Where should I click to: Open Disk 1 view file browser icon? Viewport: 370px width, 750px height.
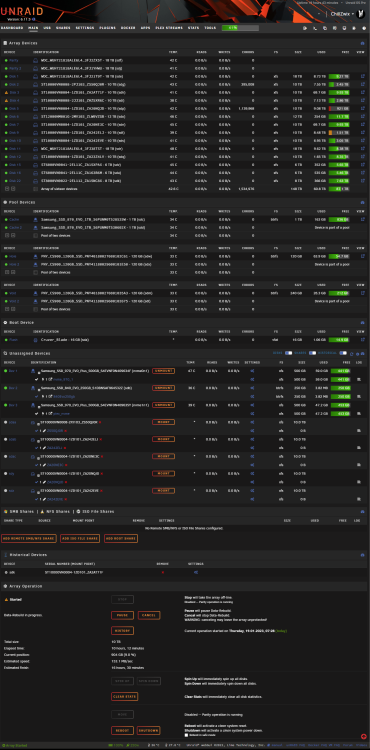[362, 76]
